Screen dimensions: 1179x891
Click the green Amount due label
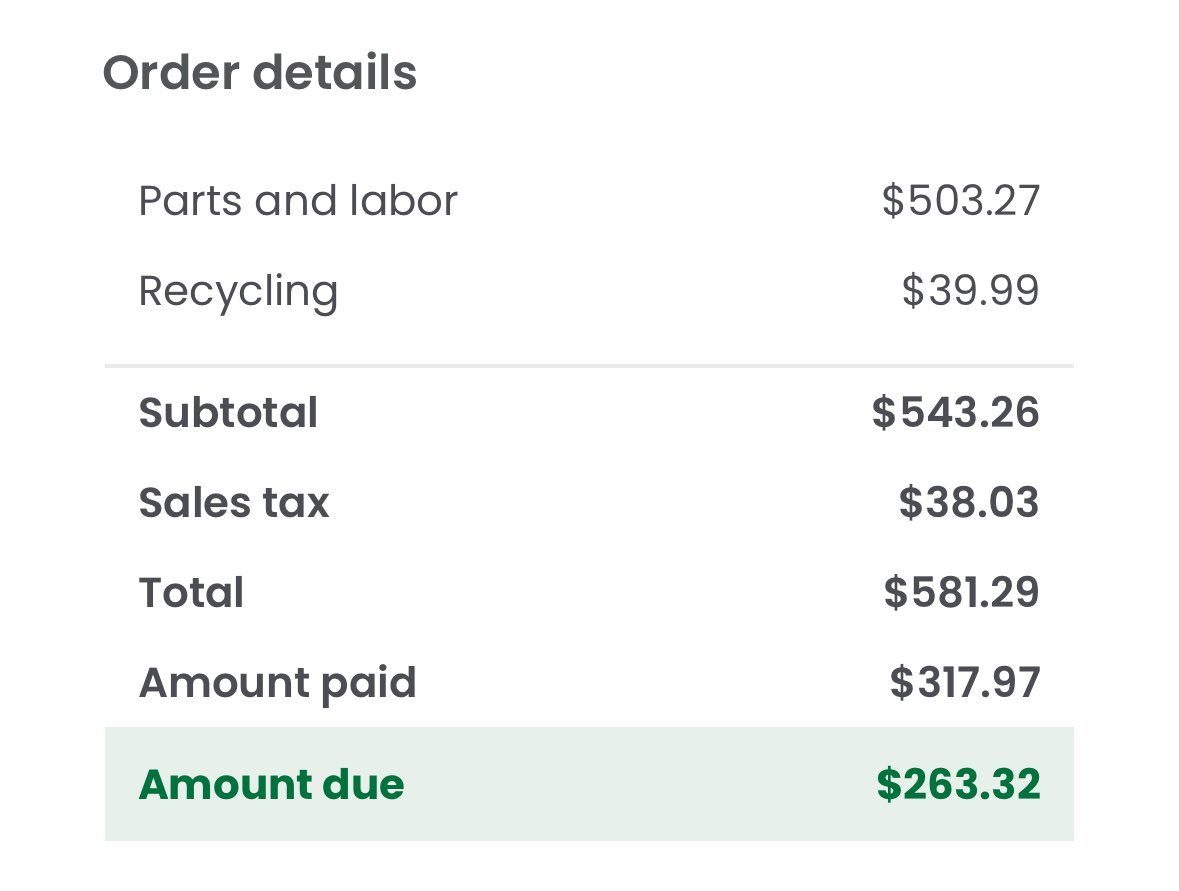point(271,784)
